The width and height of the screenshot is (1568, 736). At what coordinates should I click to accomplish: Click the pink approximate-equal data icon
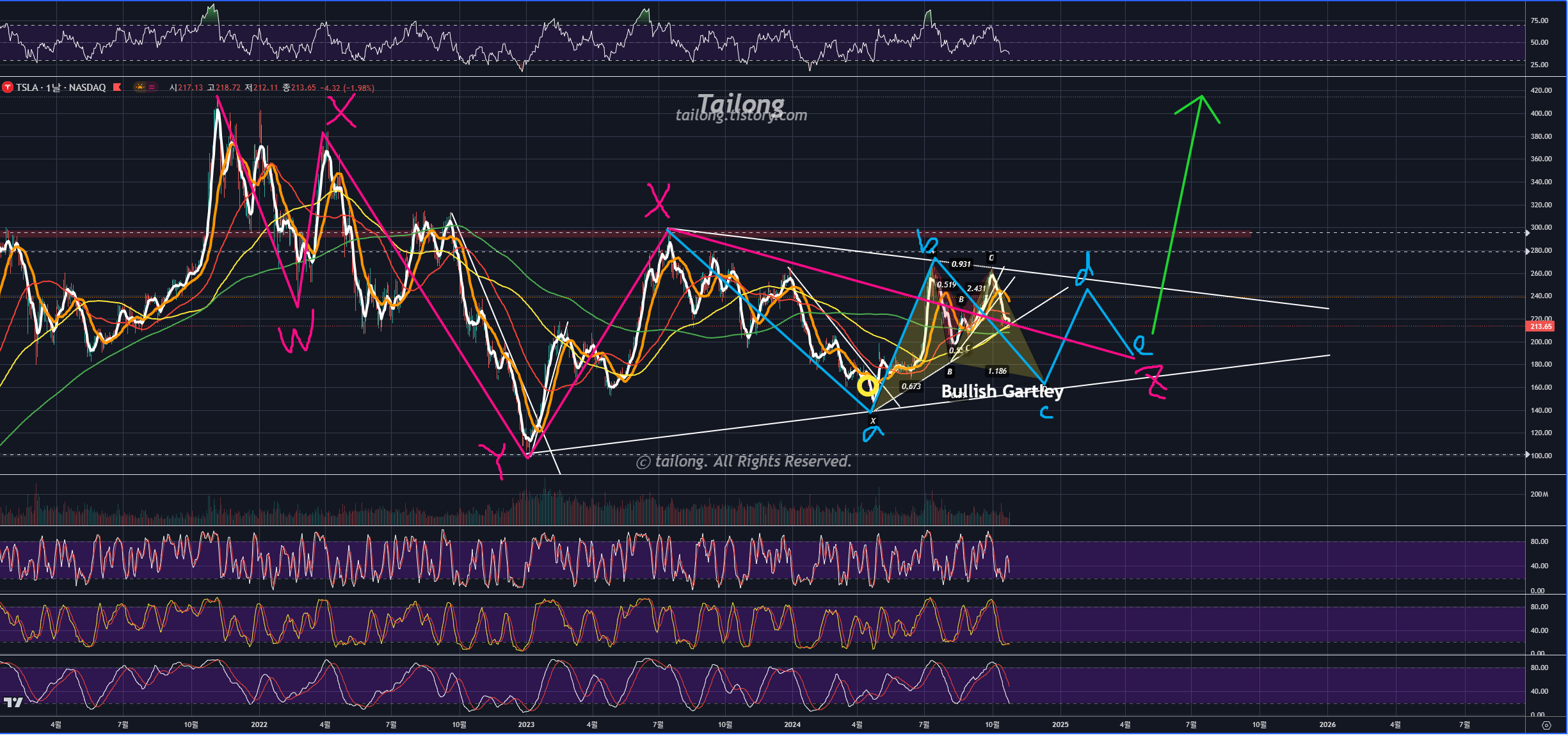click(152, 87)
